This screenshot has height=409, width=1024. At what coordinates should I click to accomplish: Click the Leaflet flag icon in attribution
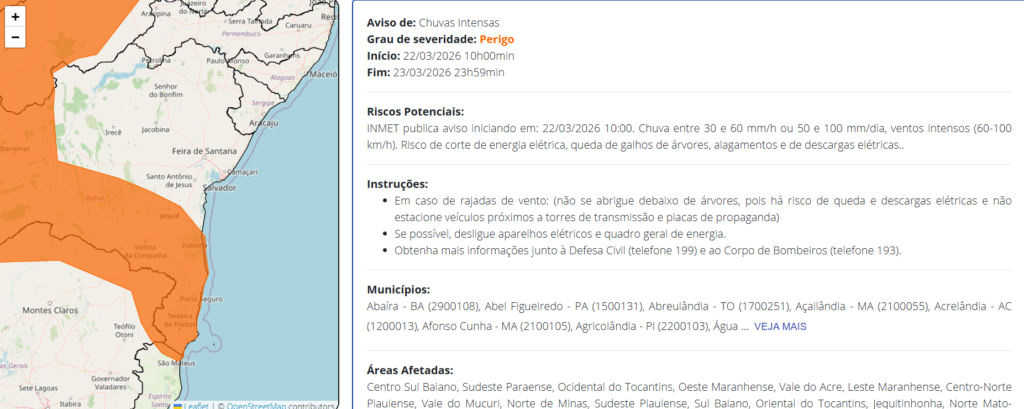pyautogui.click(x=178, y=405)
